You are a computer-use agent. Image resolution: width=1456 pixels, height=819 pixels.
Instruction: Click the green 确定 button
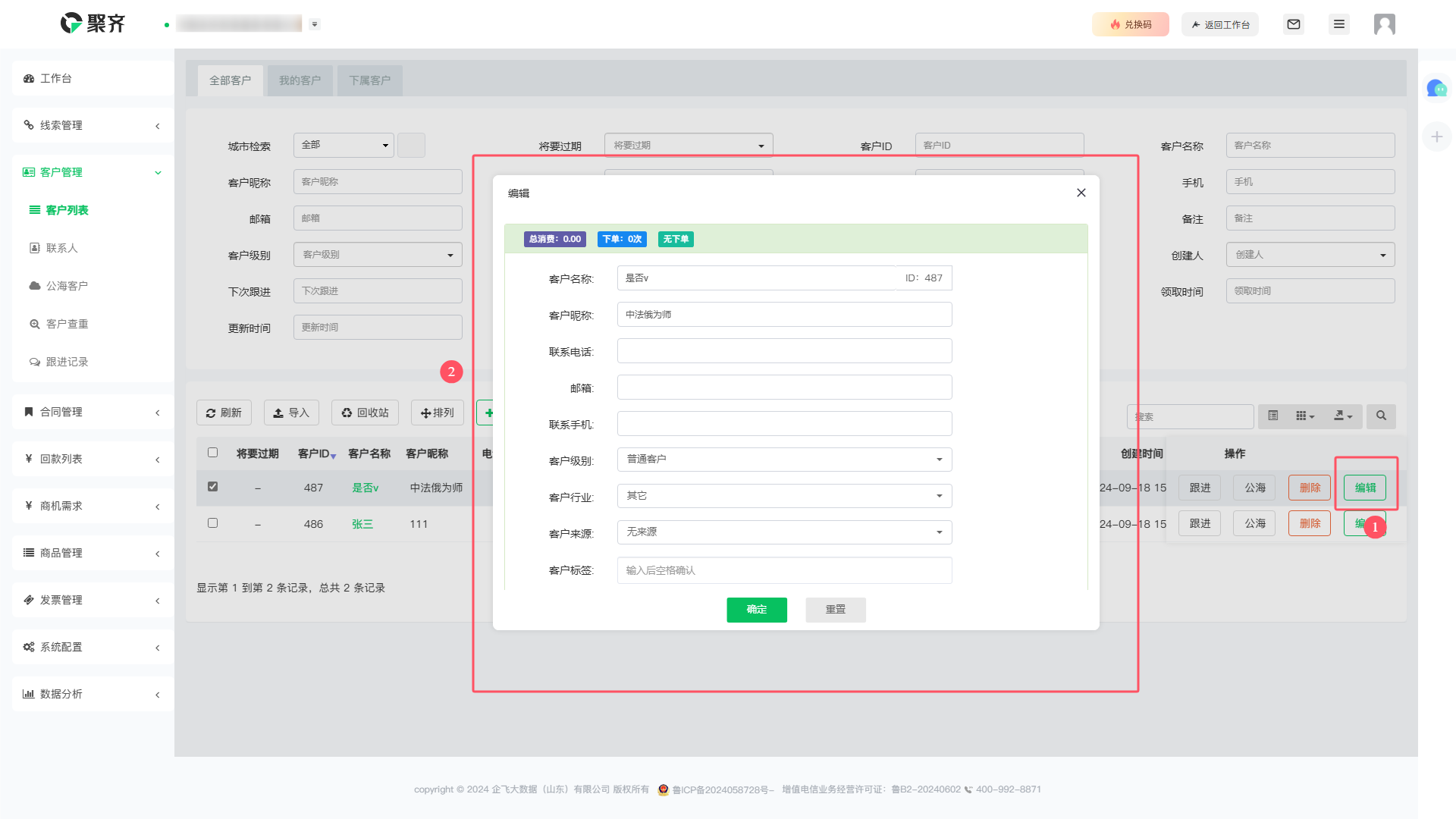coord(756,610)
